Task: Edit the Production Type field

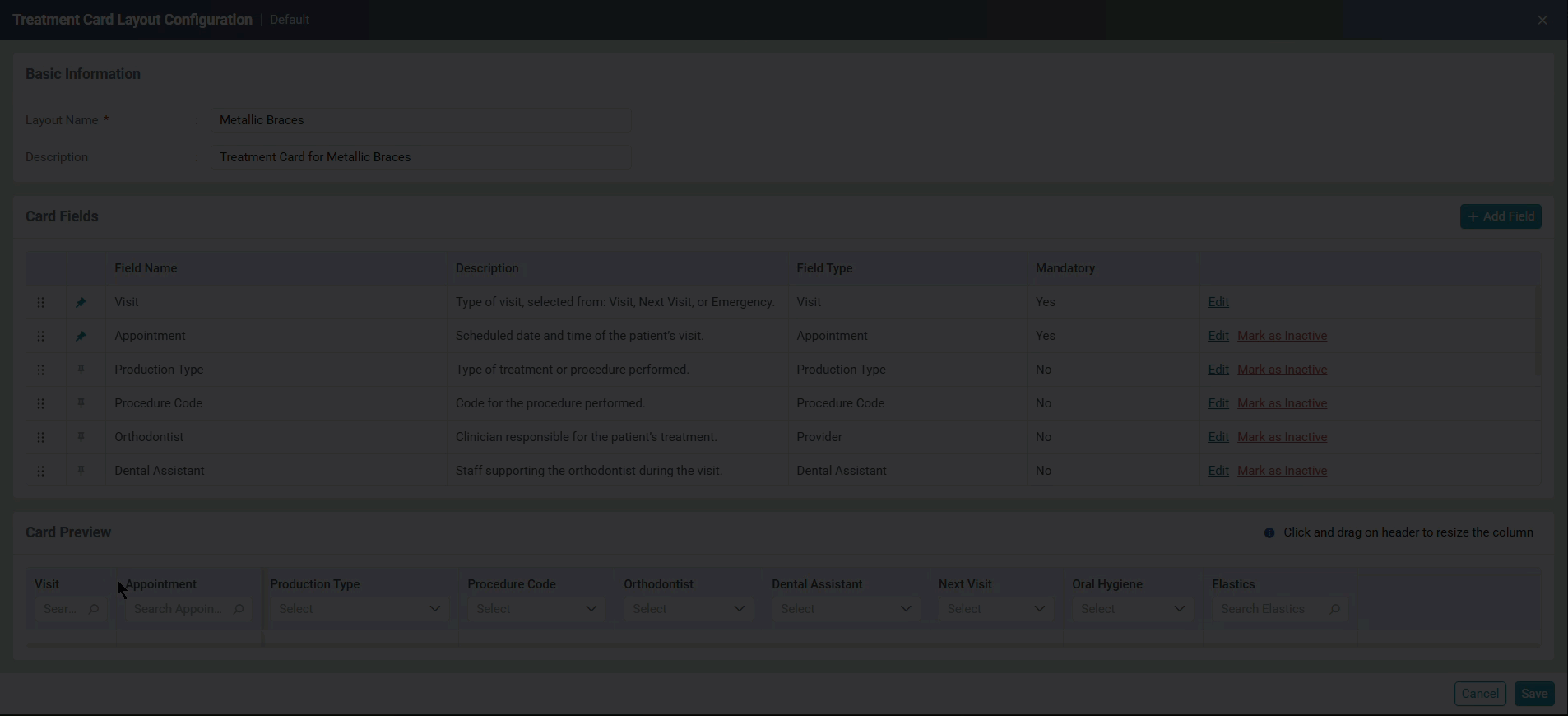Action: (1218, 370)
